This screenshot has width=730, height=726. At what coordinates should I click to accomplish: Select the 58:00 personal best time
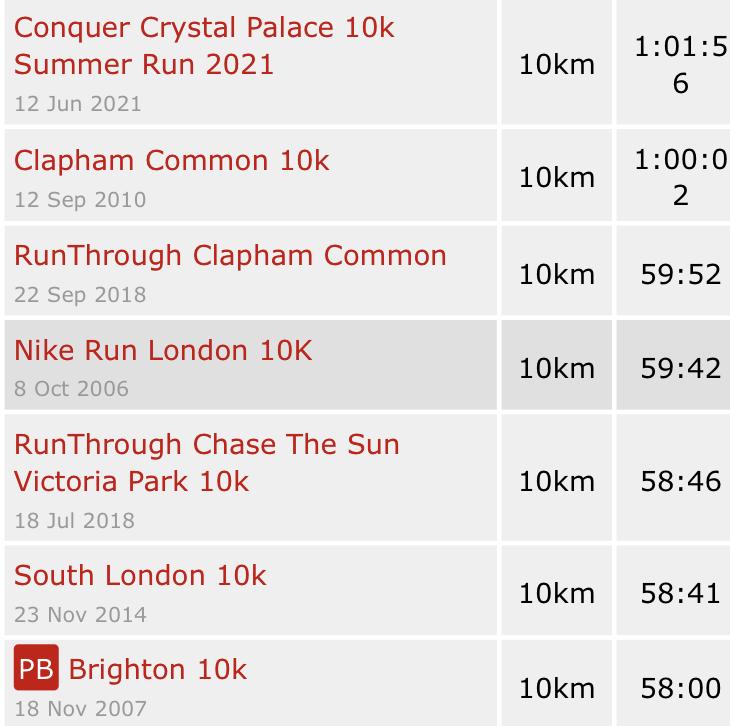pos(681,688)
